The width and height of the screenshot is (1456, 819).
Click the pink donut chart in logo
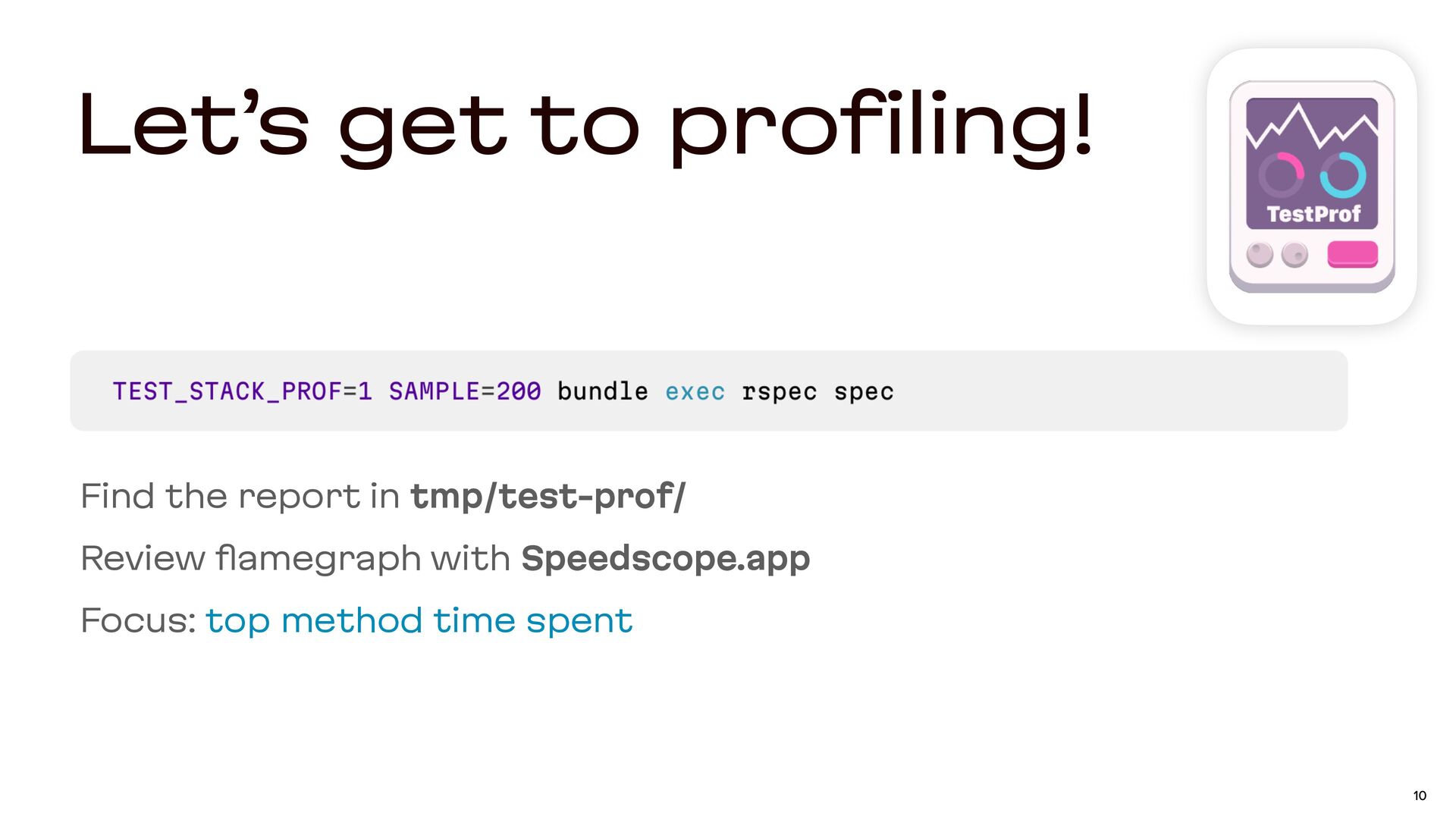point(1281,175)
